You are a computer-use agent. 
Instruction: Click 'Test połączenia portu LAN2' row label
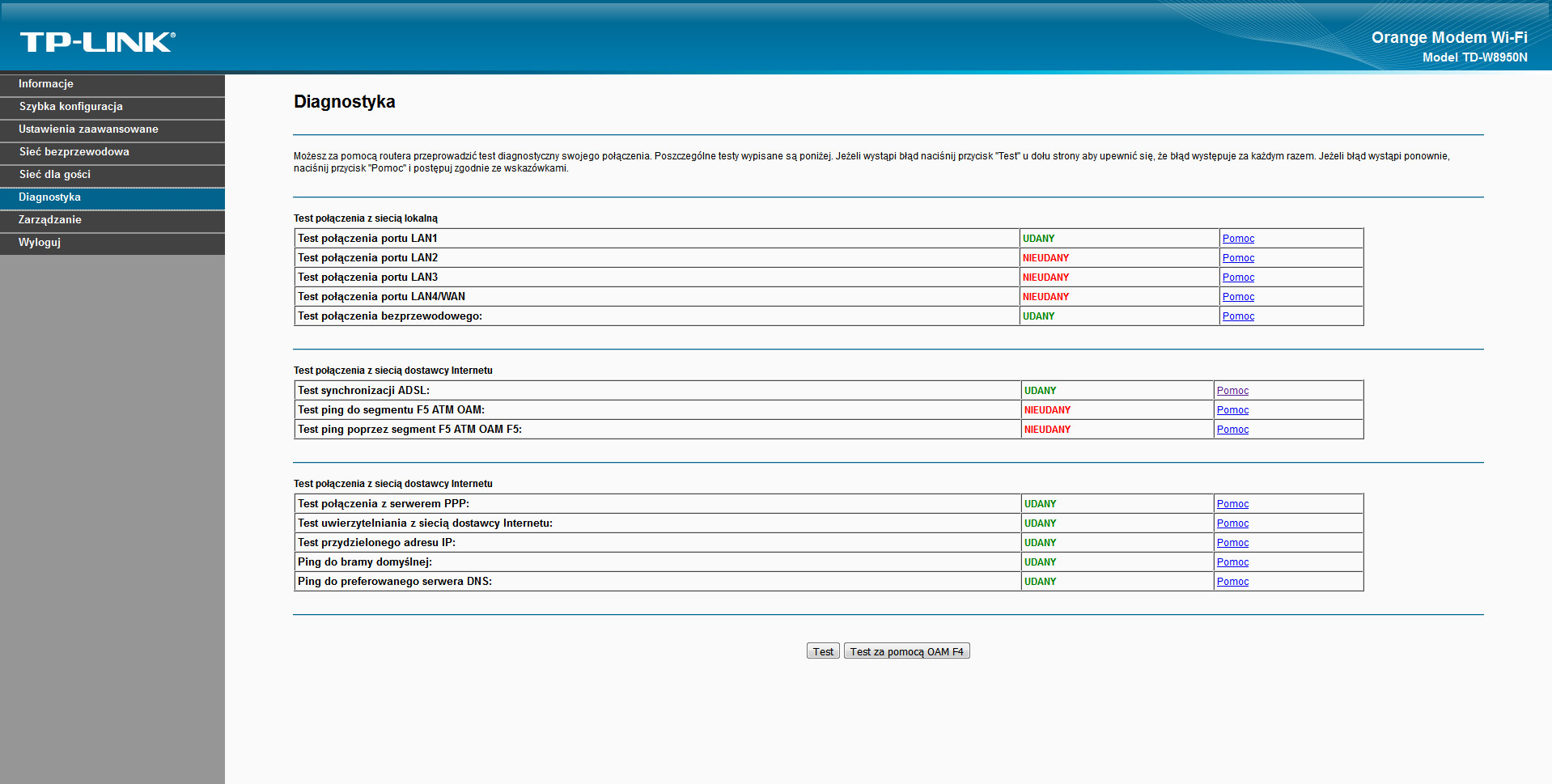pyautogui.click(x=367, y=258)
